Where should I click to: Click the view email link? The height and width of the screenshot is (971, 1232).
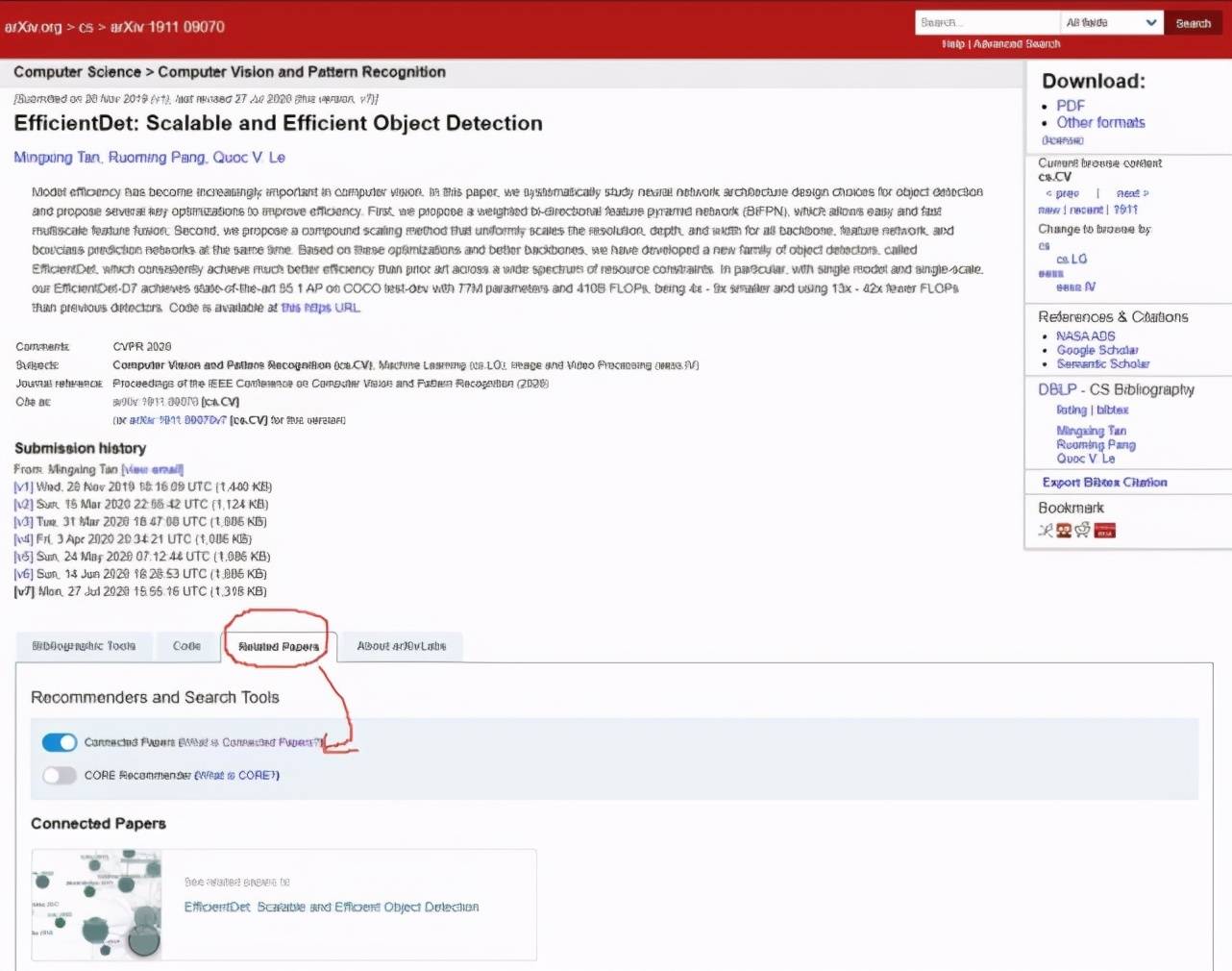click(x=153, y=469)
